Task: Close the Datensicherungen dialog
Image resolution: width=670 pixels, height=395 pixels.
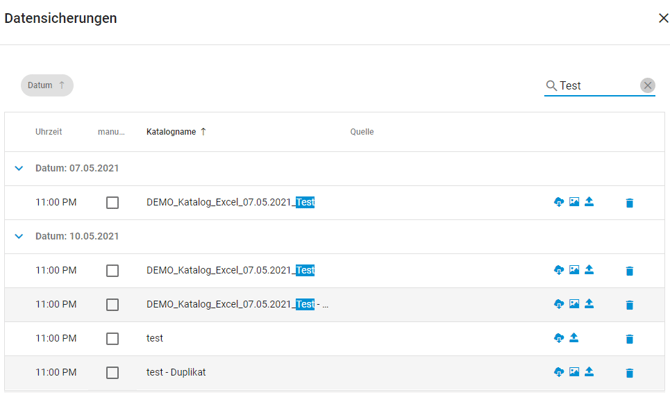Action: click(663, 18)
